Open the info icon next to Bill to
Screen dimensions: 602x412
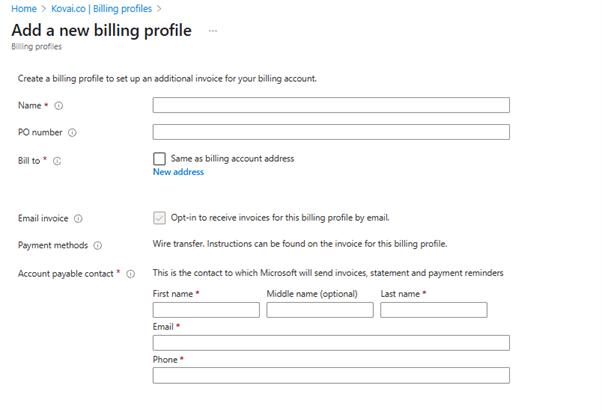[x=57, y=161]
